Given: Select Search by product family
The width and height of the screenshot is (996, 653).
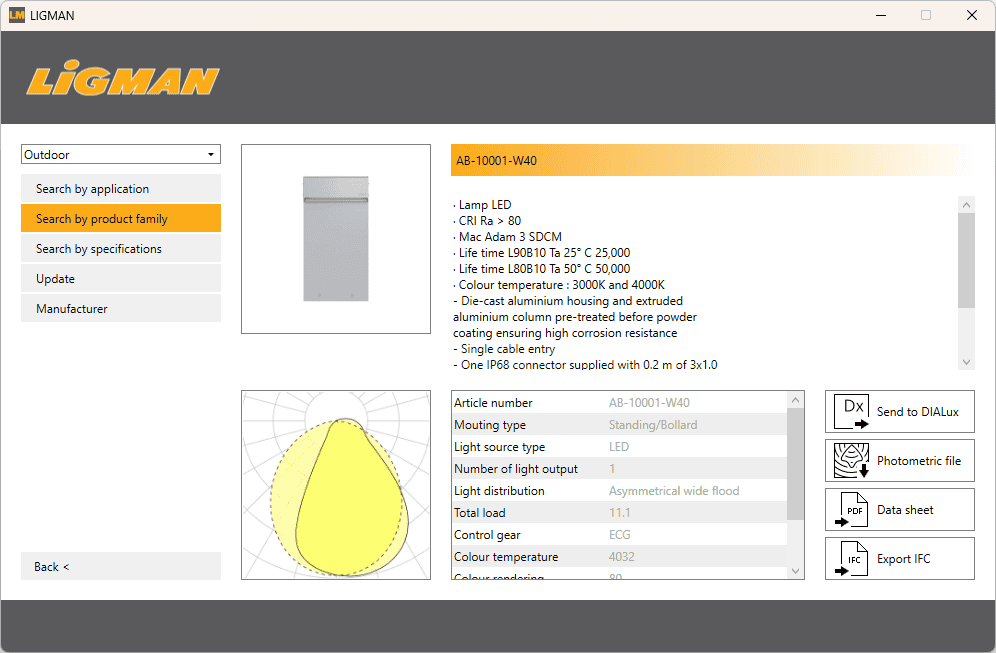Looking at the screenshot, I should point(121,219).
